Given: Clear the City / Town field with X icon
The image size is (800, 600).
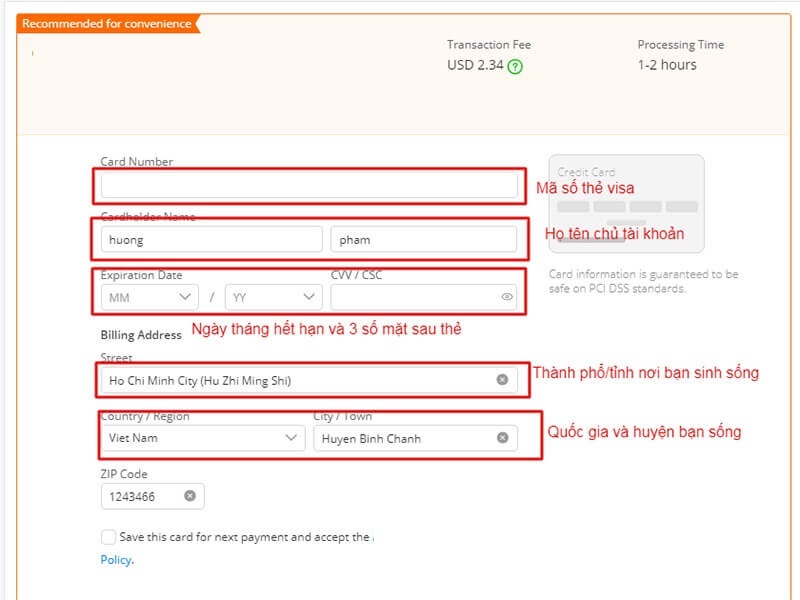Looking at the screenshot, I should coord(502,438).
